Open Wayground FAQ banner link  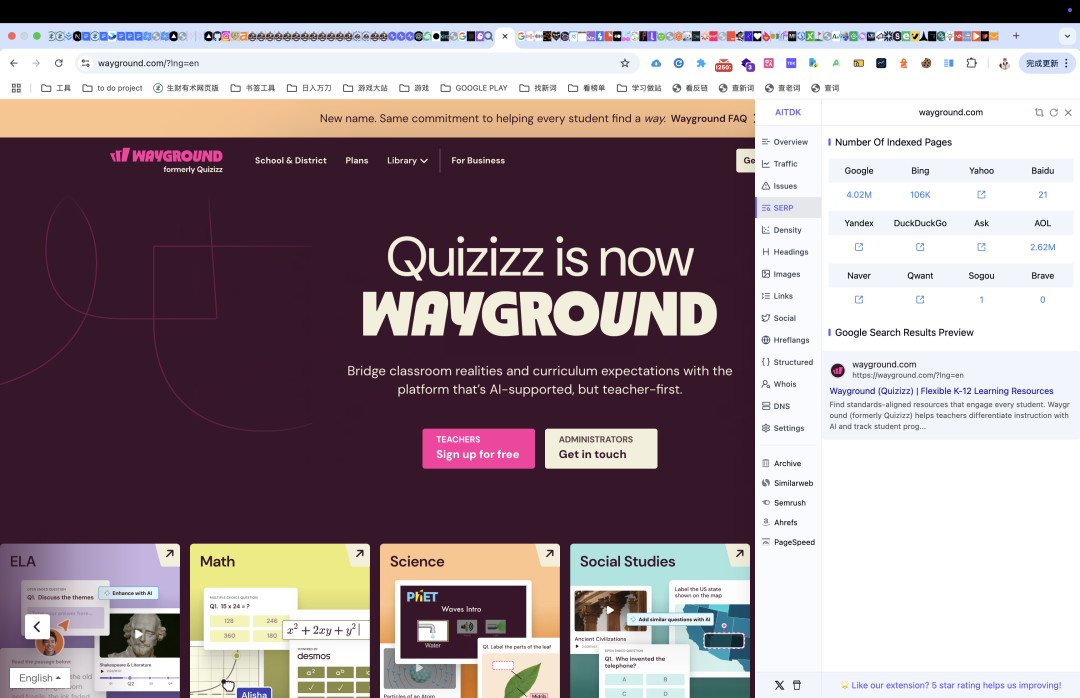coord(709,119)
